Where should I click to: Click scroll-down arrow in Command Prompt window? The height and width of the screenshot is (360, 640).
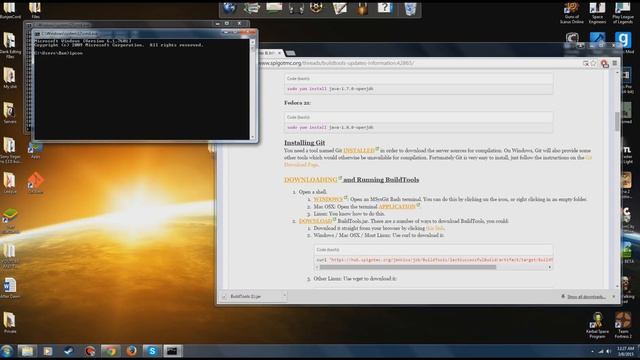coord(253,137)
